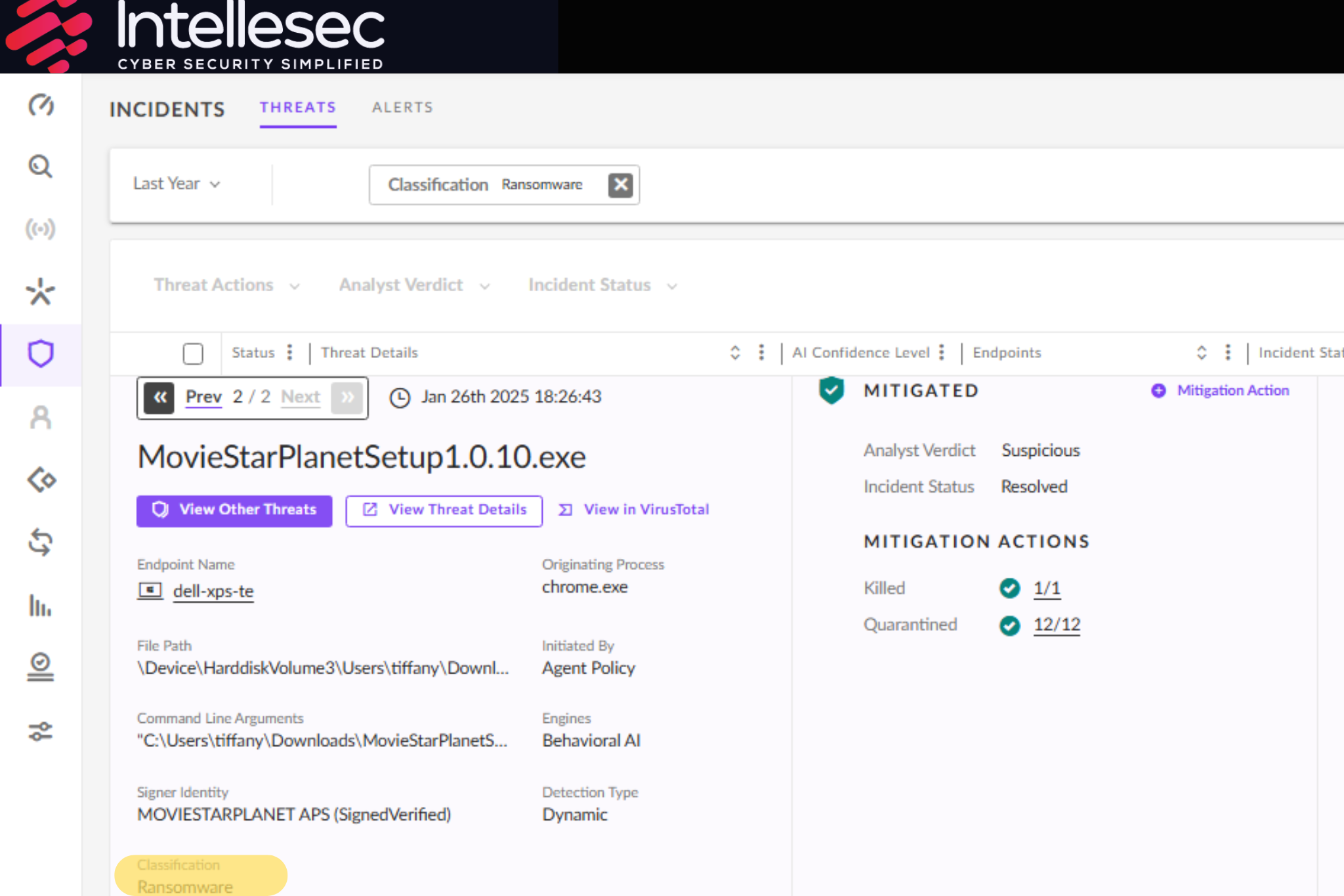Open the Mitigation Action link
Screen dimensions: 1344x896
point(1233,390)
